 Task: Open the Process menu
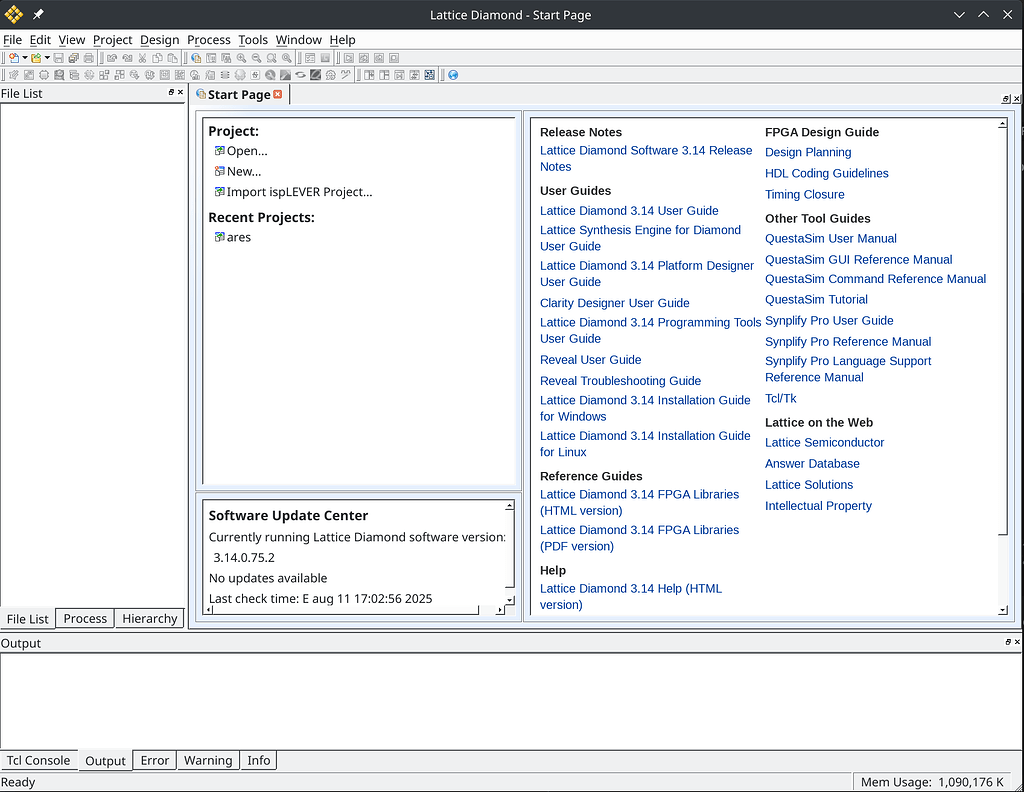tap(208, 40)
